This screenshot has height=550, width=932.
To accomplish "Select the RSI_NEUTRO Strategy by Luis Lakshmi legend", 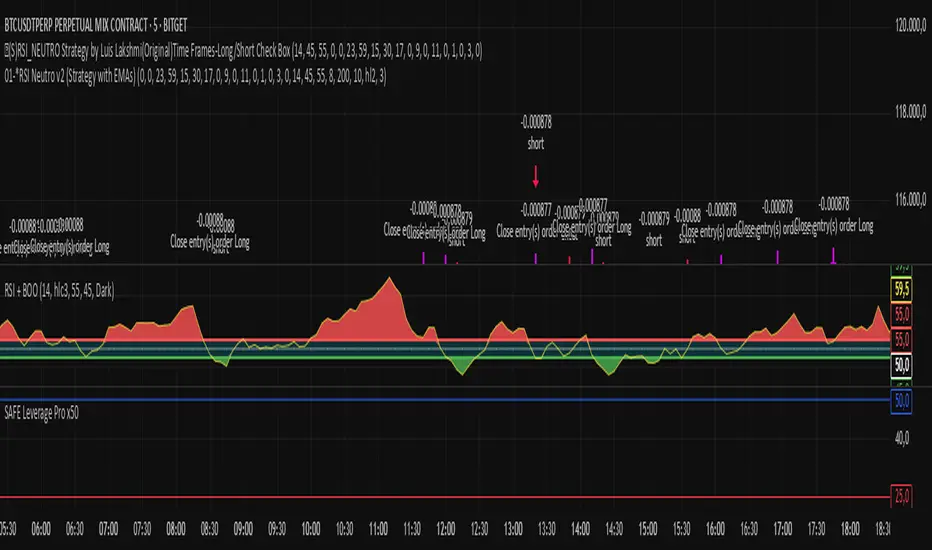I will (243, 51).
